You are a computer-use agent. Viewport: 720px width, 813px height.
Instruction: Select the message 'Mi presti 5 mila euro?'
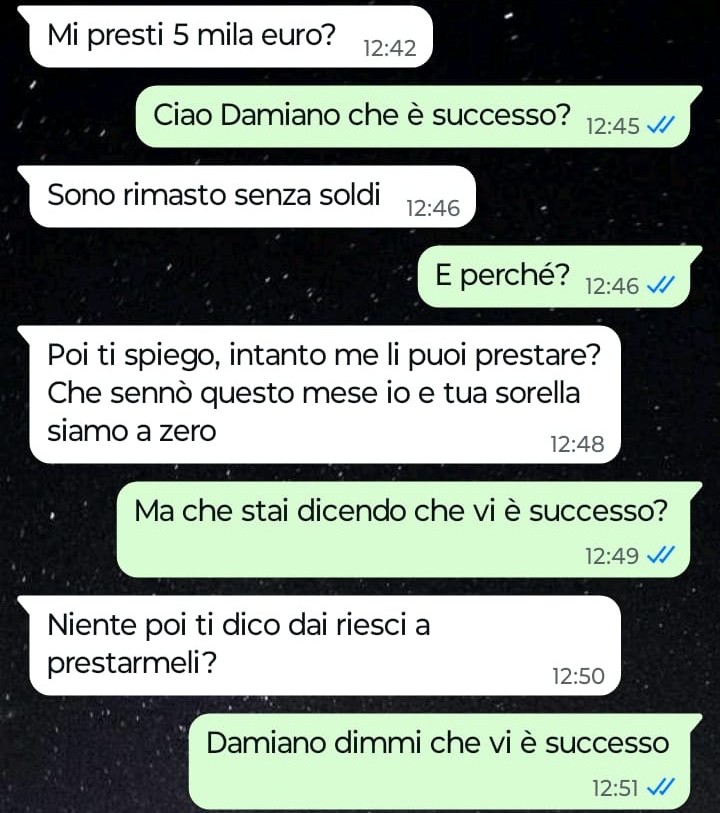point(231,37)
